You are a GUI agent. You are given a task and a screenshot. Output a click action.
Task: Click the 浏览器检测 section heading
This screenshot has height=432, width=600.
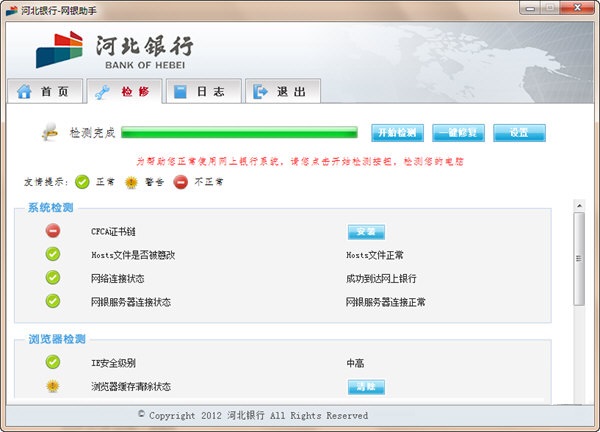point(57,339)
